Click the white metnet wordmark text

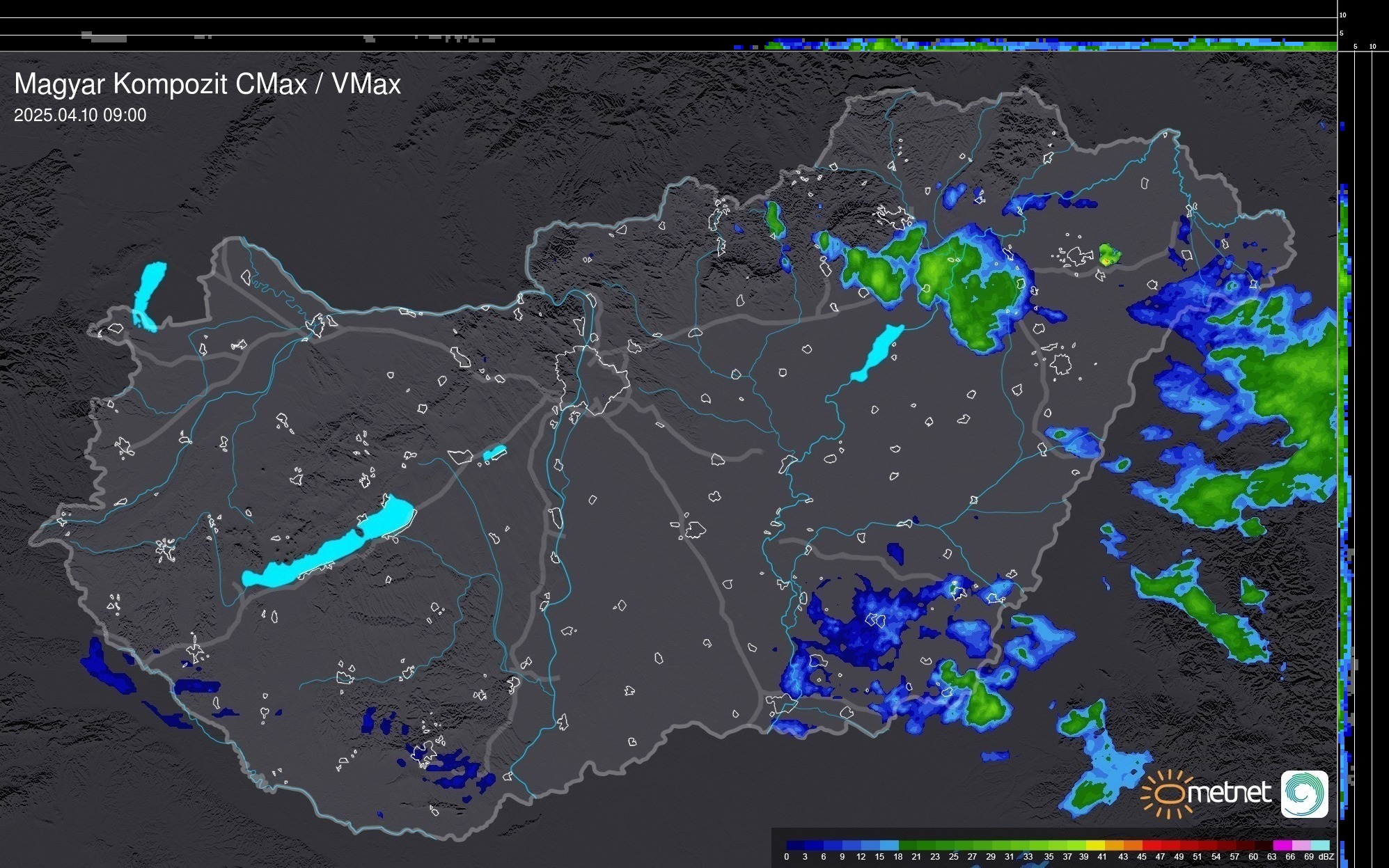pyautogui.click(x=1229, y=793)
